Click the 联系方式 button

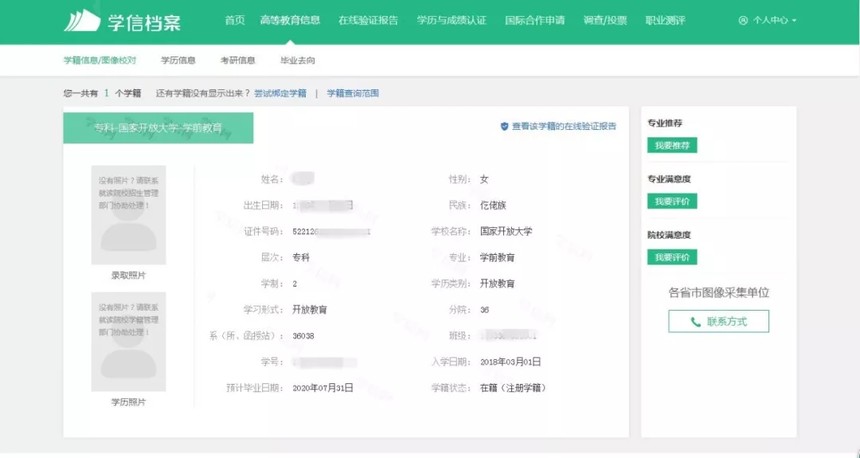pyautogui.click(x=718, y=321)
